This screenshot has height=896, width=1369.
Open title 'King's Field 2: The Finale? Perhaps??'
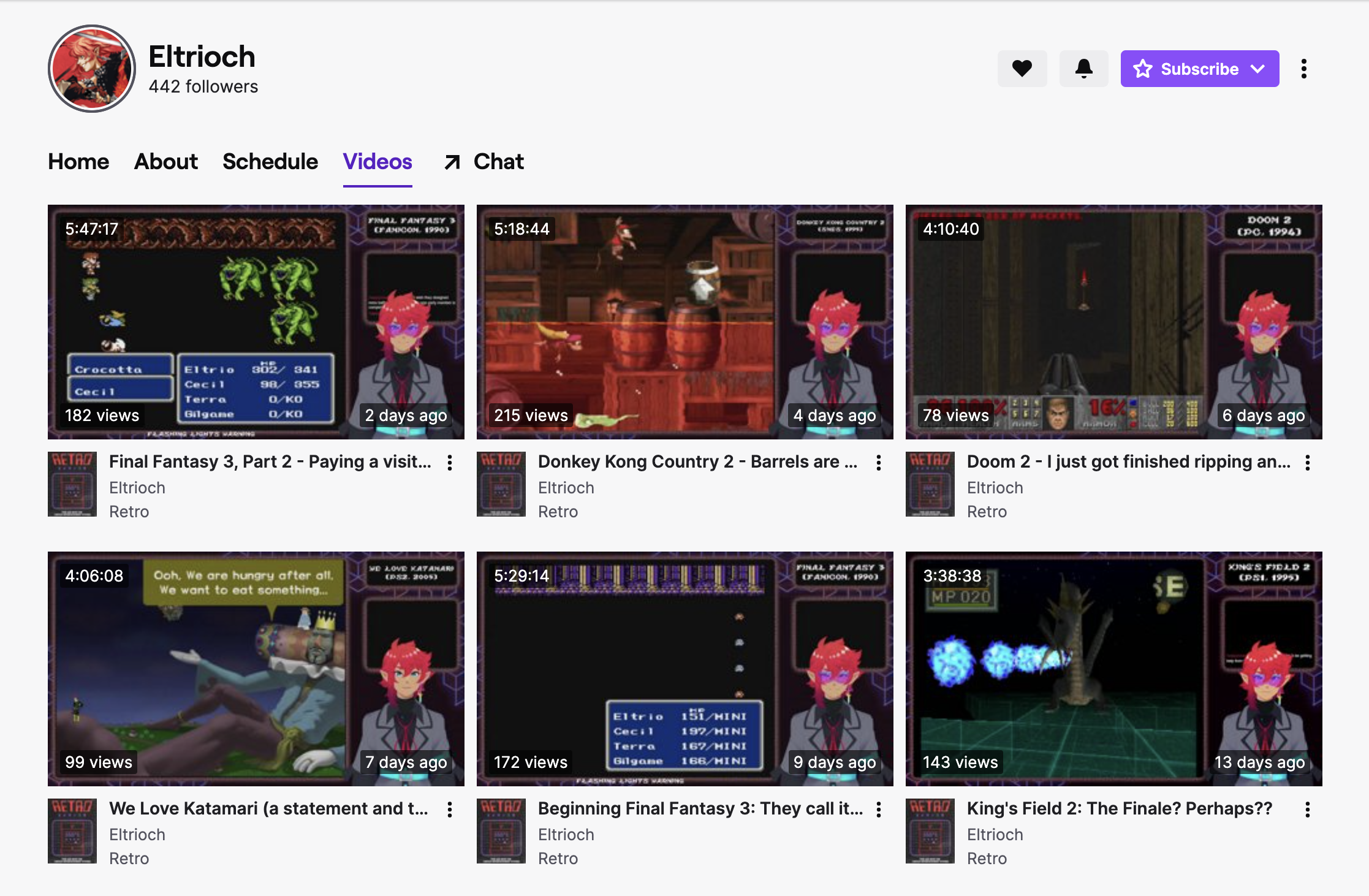pyautogui.click(x=1120, y=809)
